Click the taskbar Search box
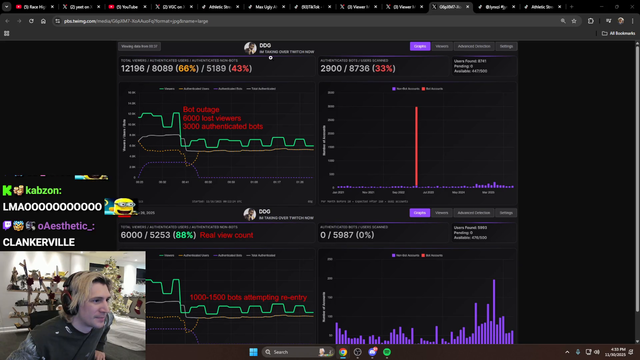The height and width of the screenshot is (360, 640). click(298, 352)
